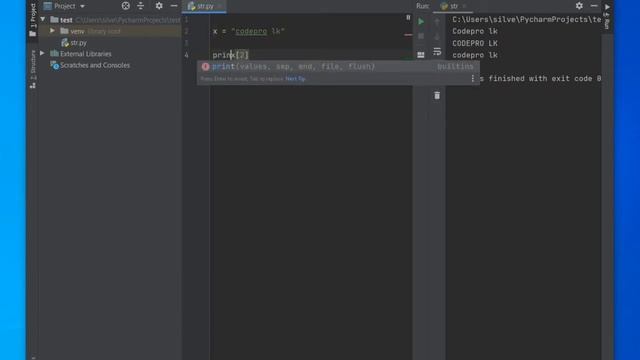Collapse the test project root folder

point(43,20)
